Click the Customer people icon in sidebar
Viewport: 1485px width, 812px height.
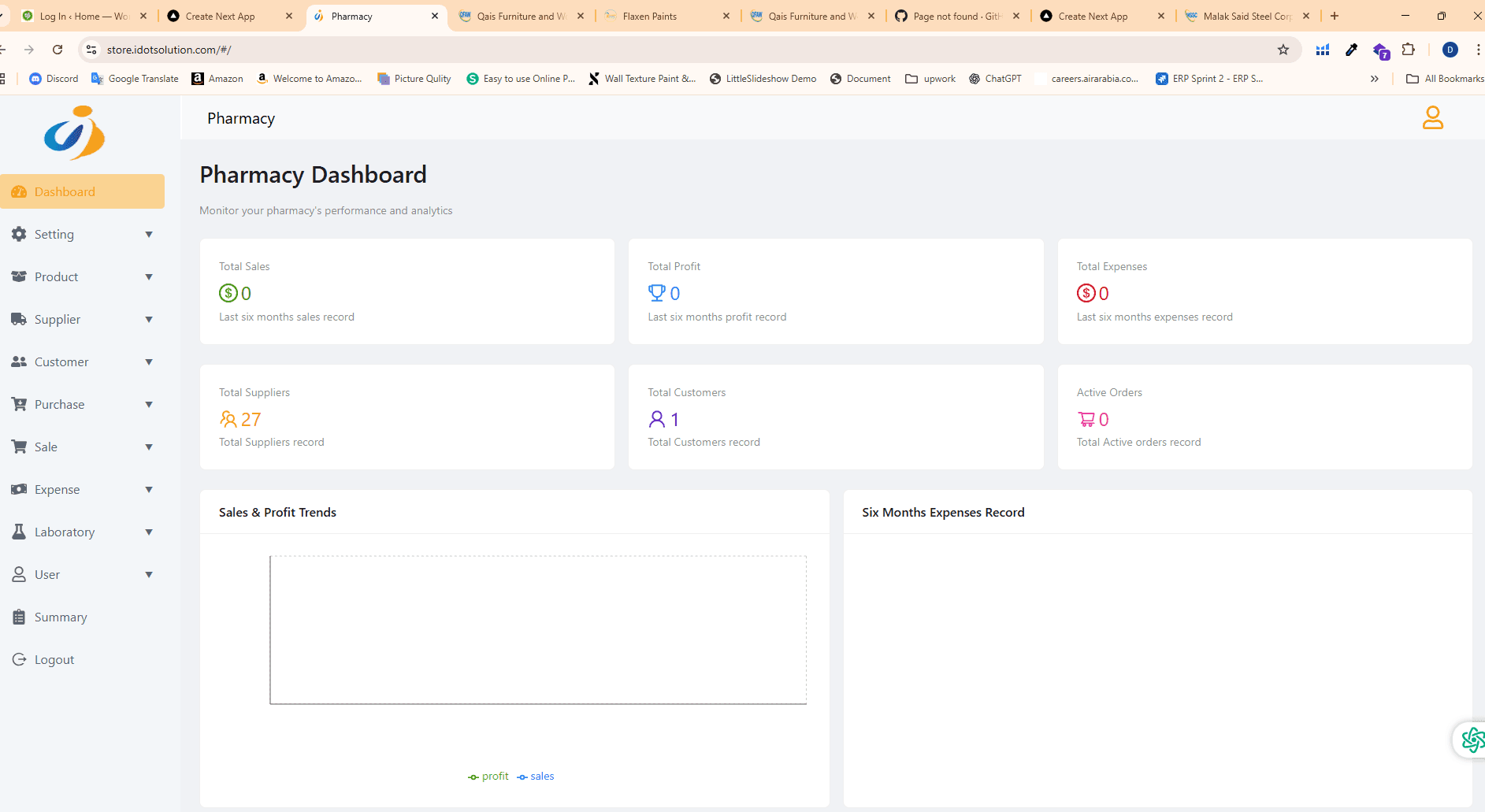coord(19,362)
